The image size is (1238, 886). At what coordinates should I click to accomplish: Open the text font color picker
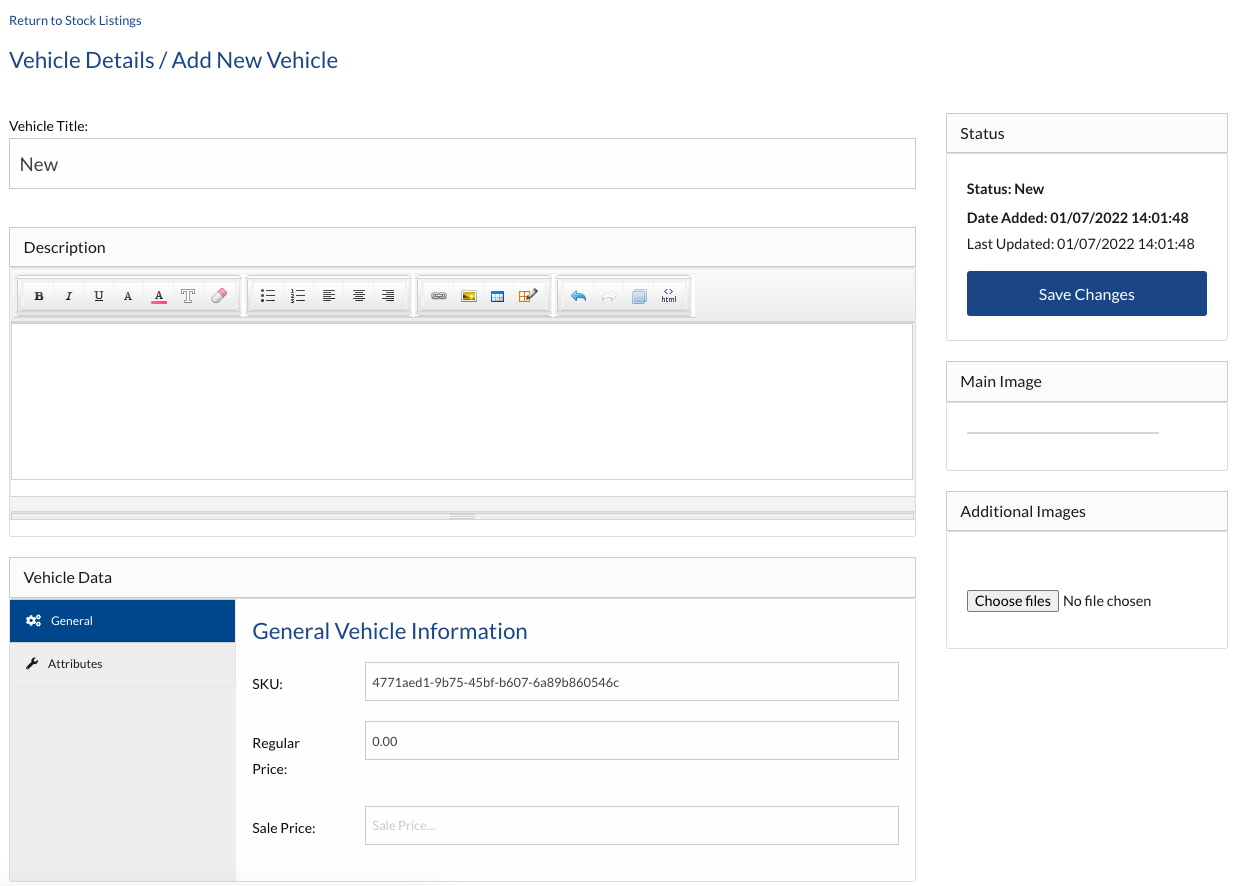(158, 296)
